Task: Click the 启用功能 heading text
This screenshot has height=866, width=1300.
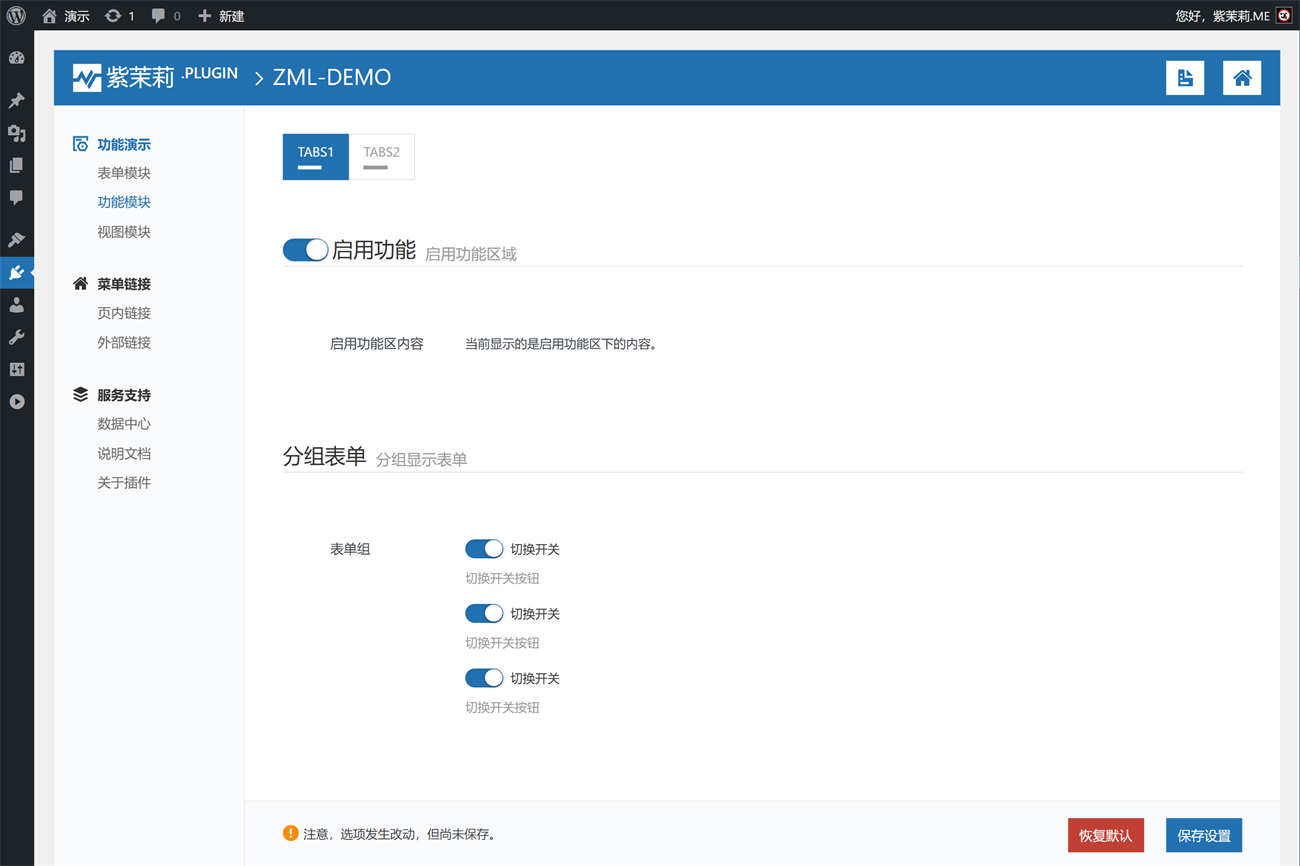Action: click(x=374, y=250)
